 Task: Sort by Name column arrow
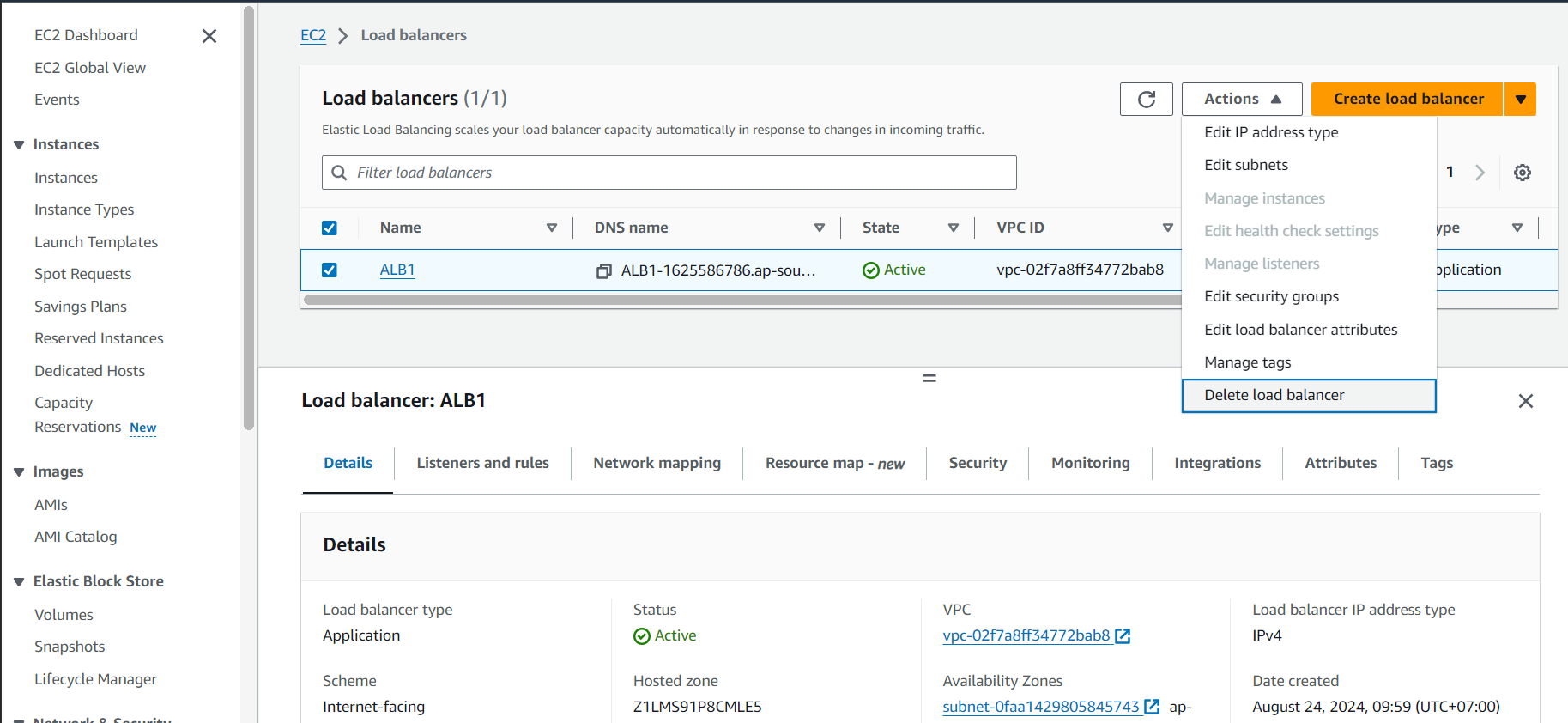point(552,228)
